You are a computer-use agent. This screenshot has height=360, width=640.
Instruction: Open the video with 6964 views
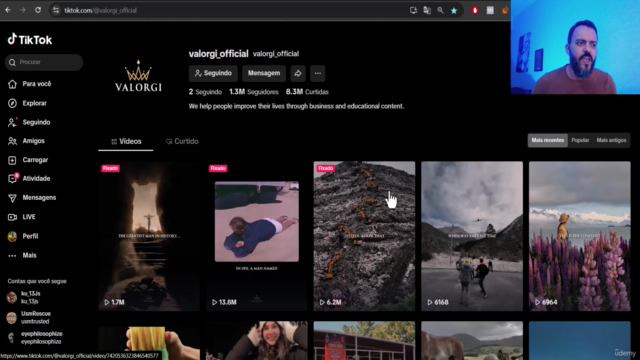pos(580,236)
